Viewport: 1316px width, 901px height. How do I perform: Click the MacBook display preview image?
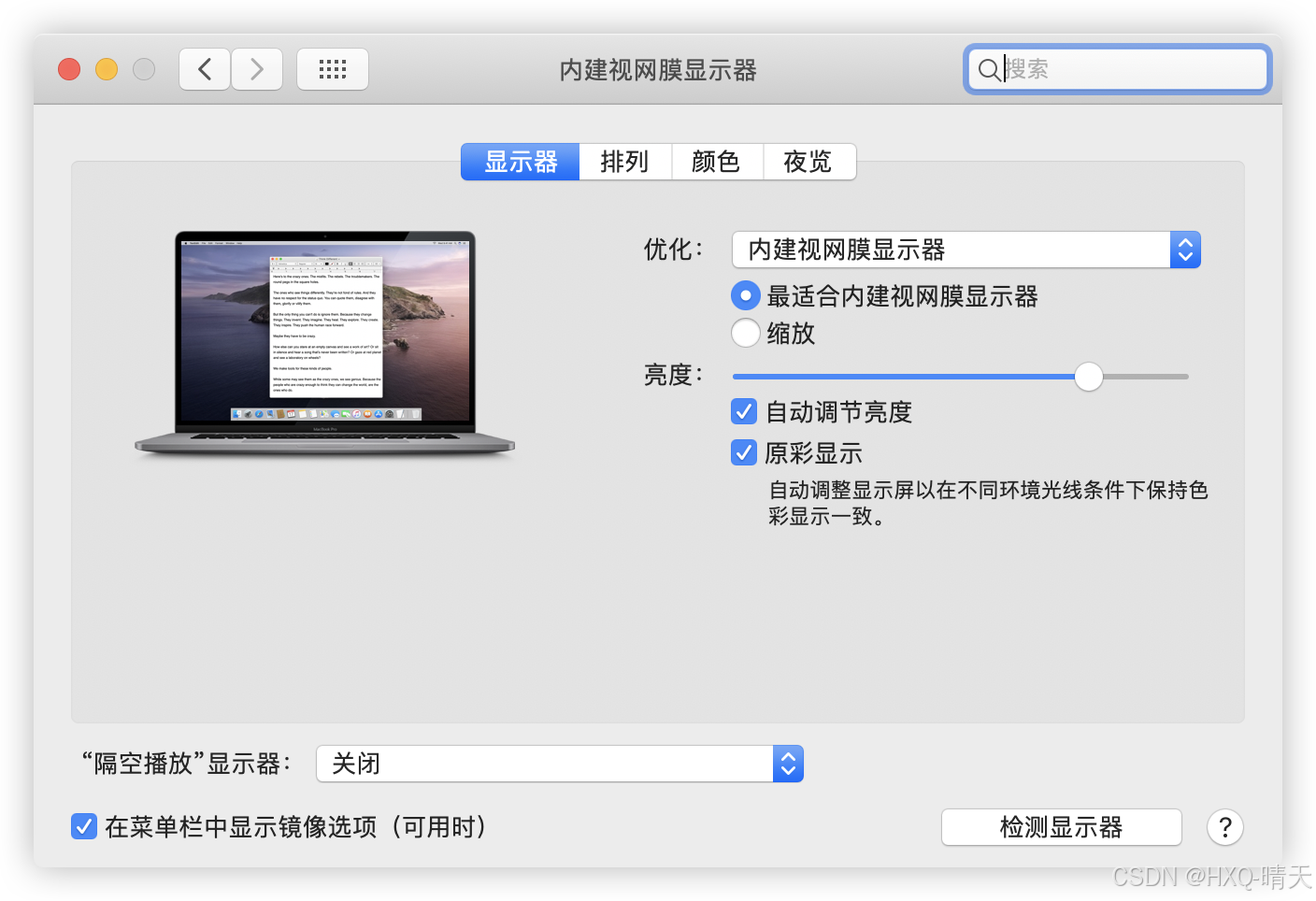324,344
